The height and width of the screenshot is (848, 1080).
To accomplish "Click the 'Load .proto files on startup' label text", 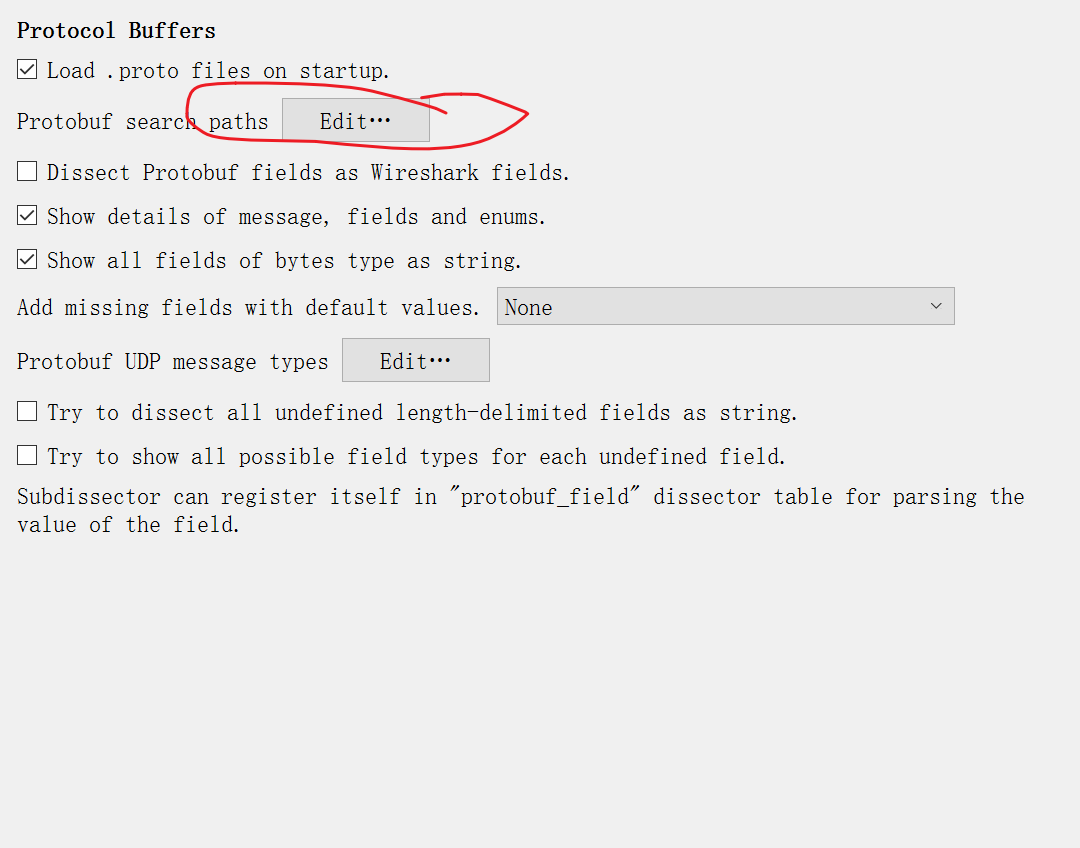I will click(218, 71).
